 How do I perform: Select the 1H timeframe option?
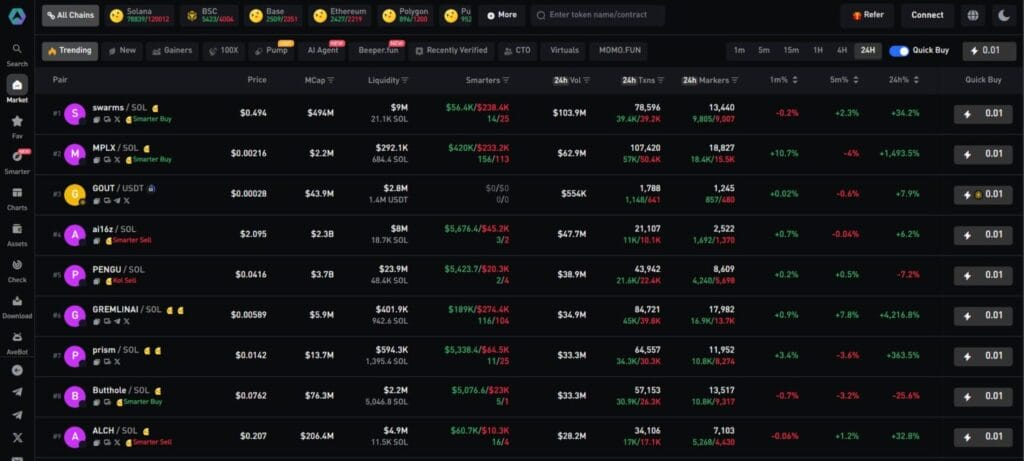tap(817, 50)
